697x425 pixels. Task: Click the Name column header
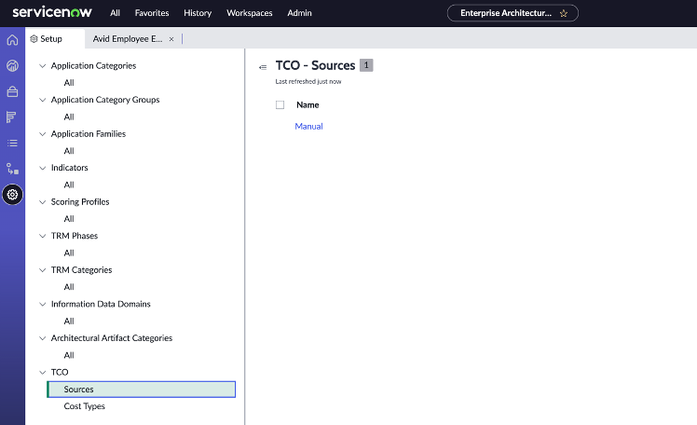click(308, 105)
